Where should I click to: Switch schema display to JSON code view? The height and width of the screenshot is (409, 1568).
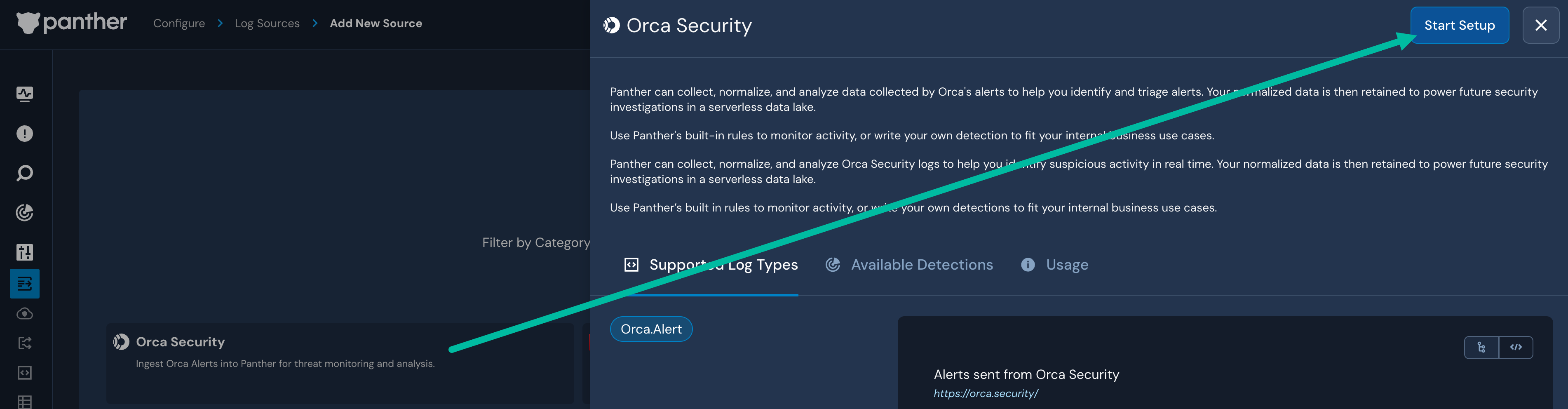click(x=1517, y=347)
